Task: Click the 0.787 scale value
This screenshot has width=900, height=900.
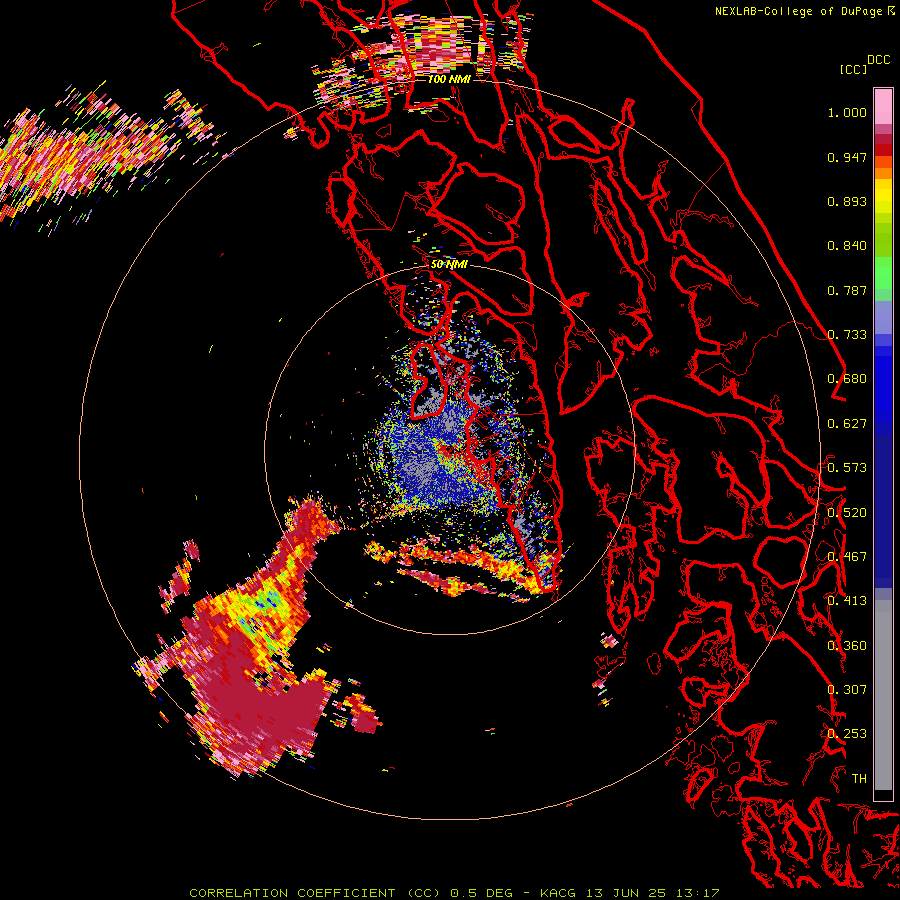Action: (x=847, y=290)
